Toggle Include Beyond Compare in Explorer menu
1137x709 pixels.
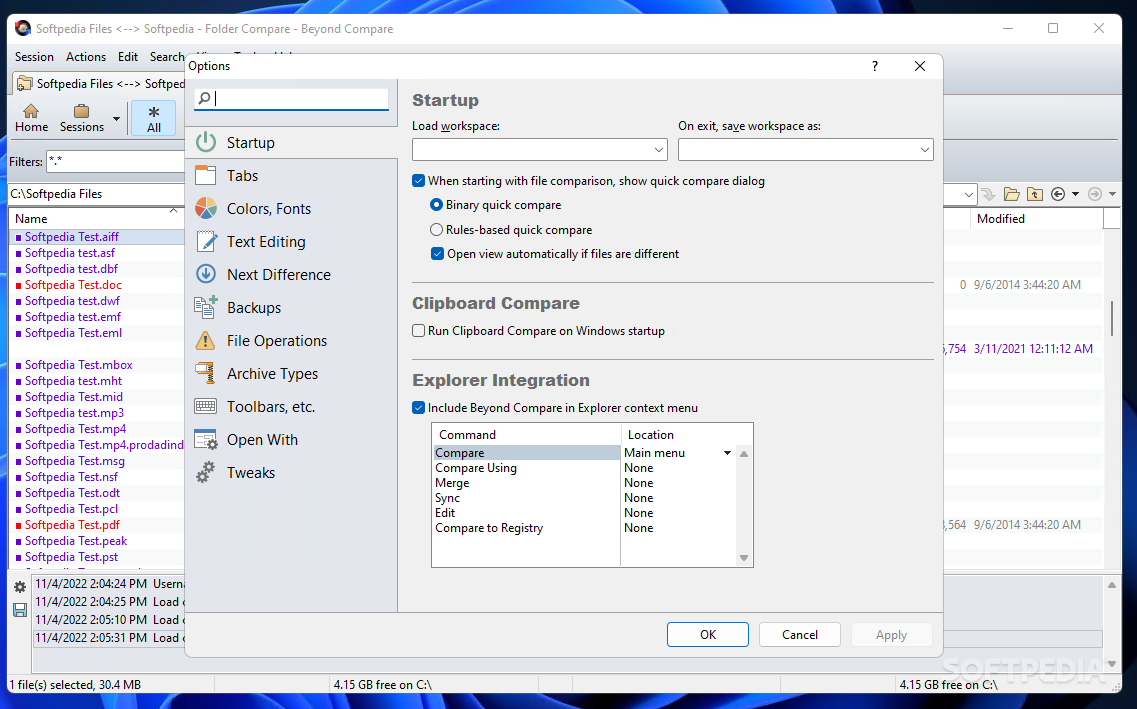click(x=418, y=407)
